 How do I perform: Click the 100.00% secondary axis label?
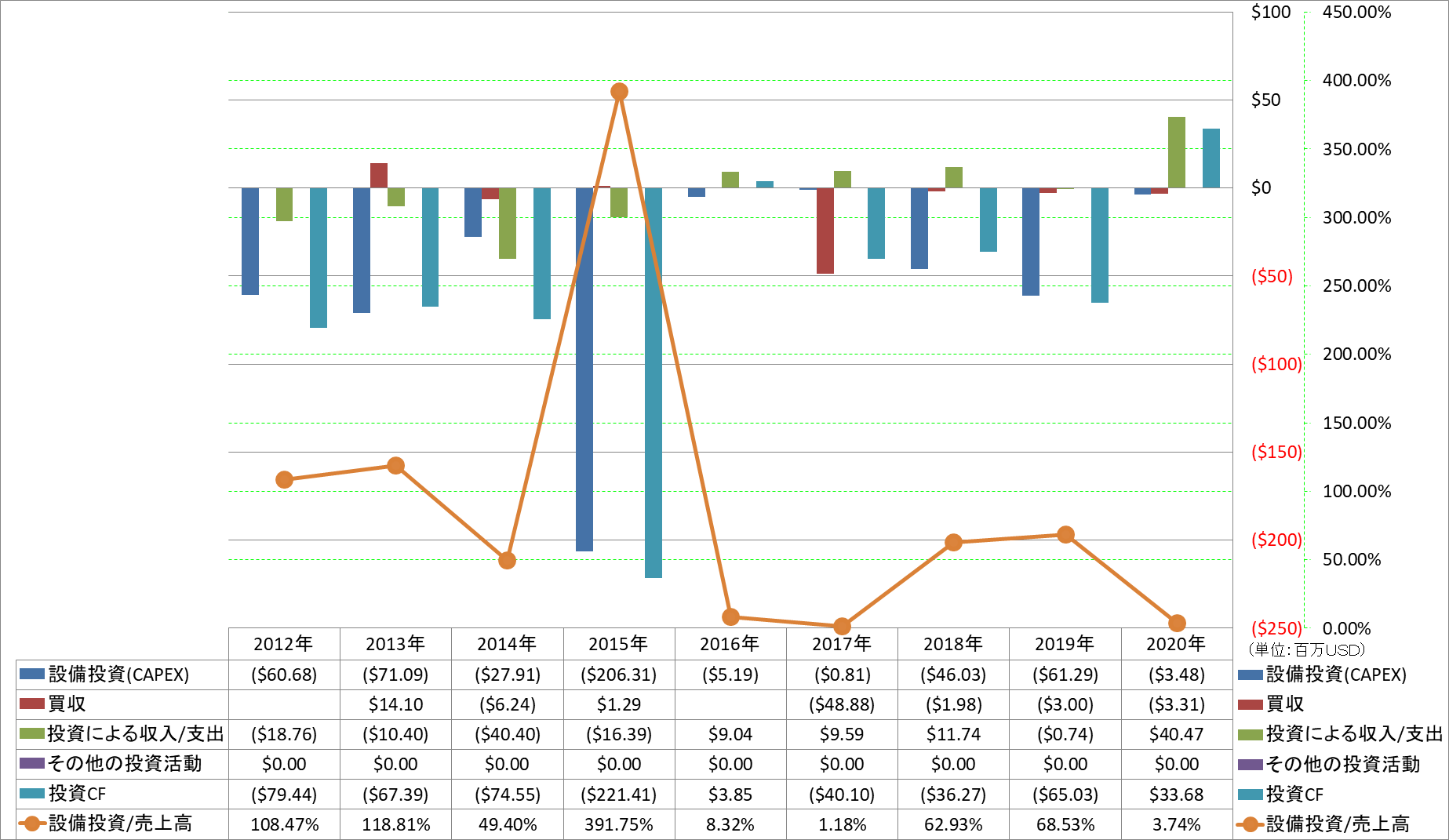pos(1356,491)
